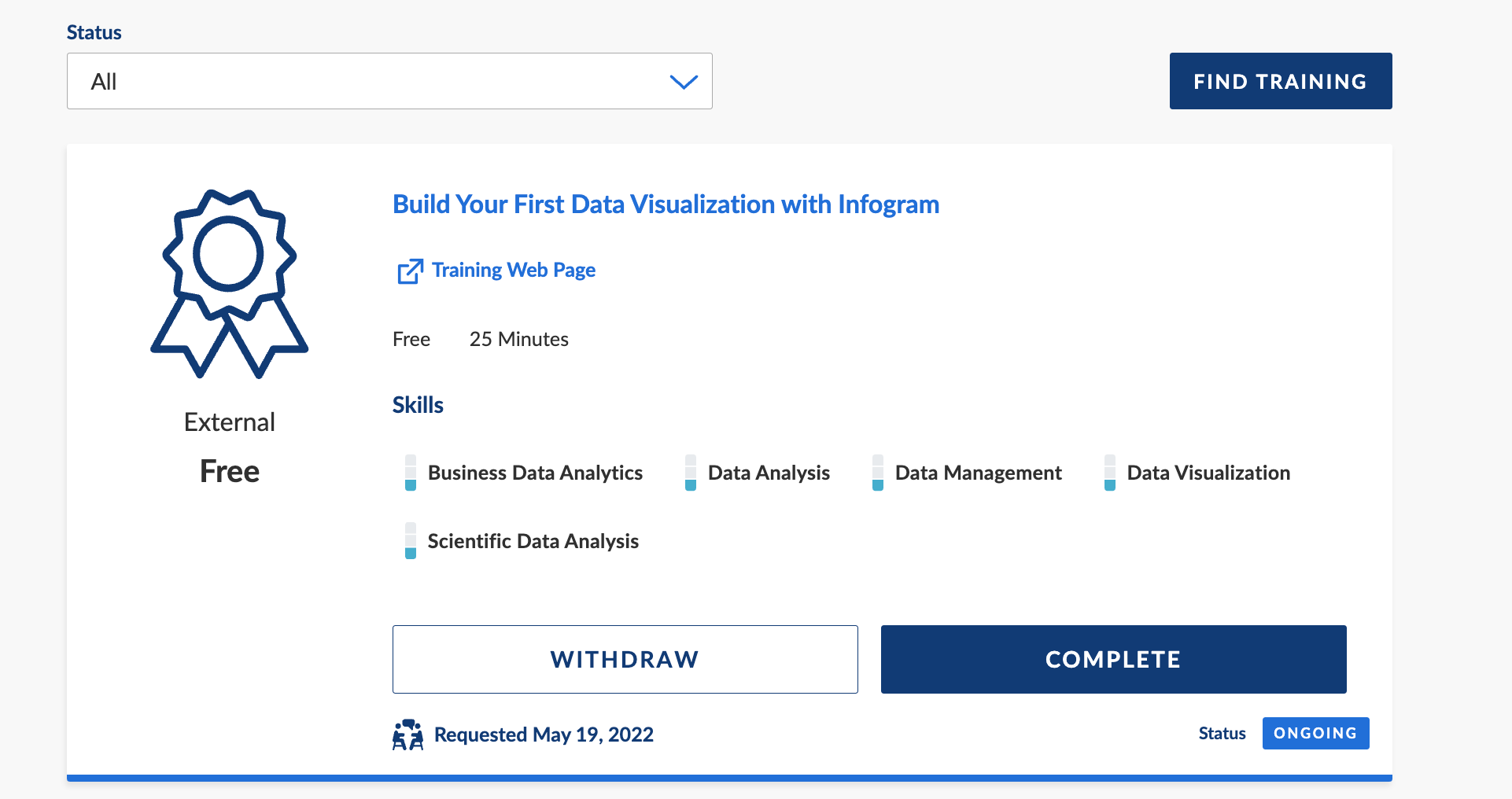Click the External label under the badge
1512x799 pixels.
(229, 422)
